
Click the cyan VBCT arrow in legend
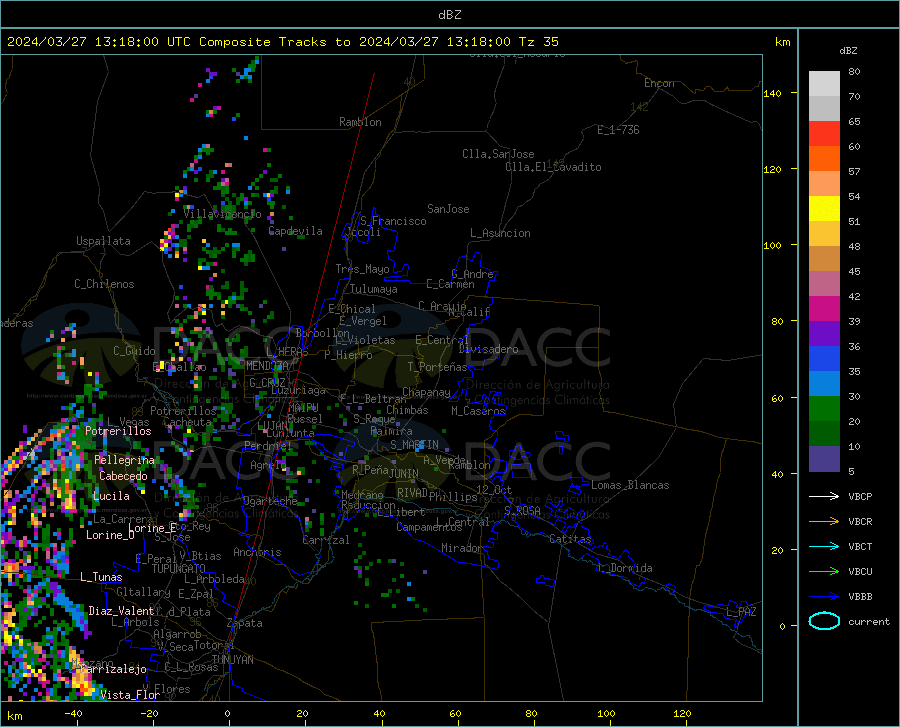pos(824,546)
